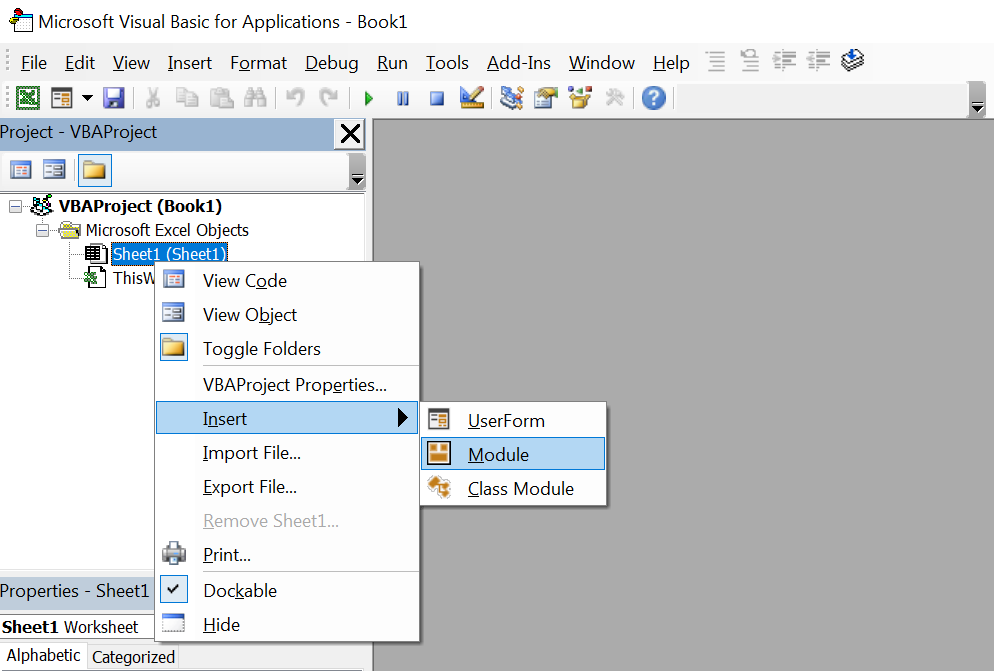Click the Save icon on the toolbar
Image resolution: width=994 pixels, height=671 pixels.
pos(113,98)
